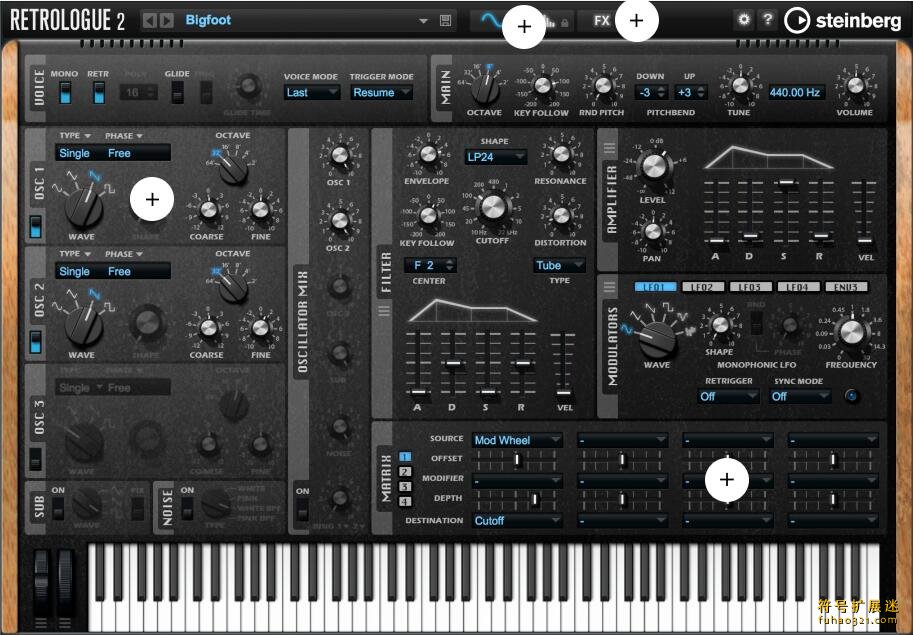Select matrix page 2 button
Viewport: 913px width, 635px height.
[405, 471]
